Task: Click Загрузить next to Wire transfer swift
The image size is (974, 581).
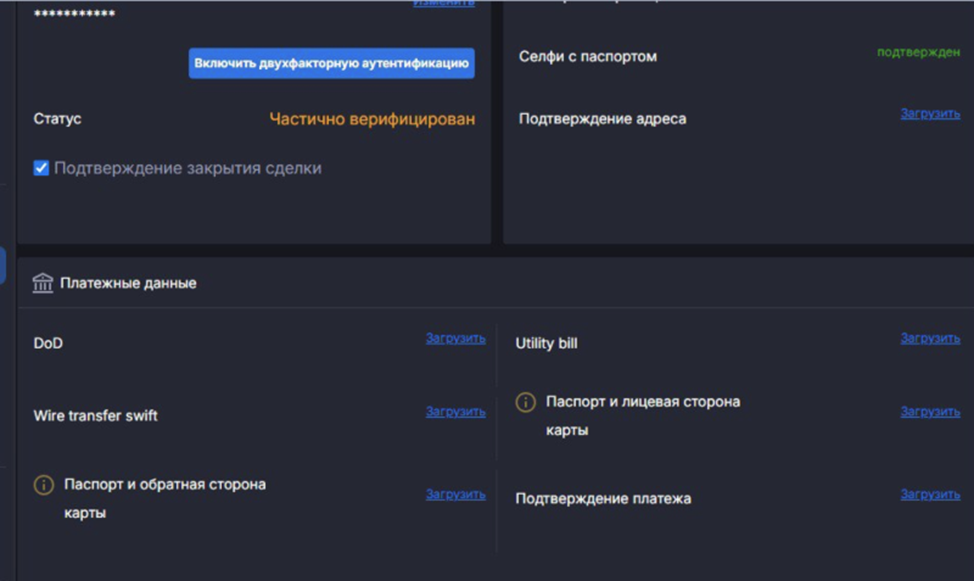Action: [455, 411]
